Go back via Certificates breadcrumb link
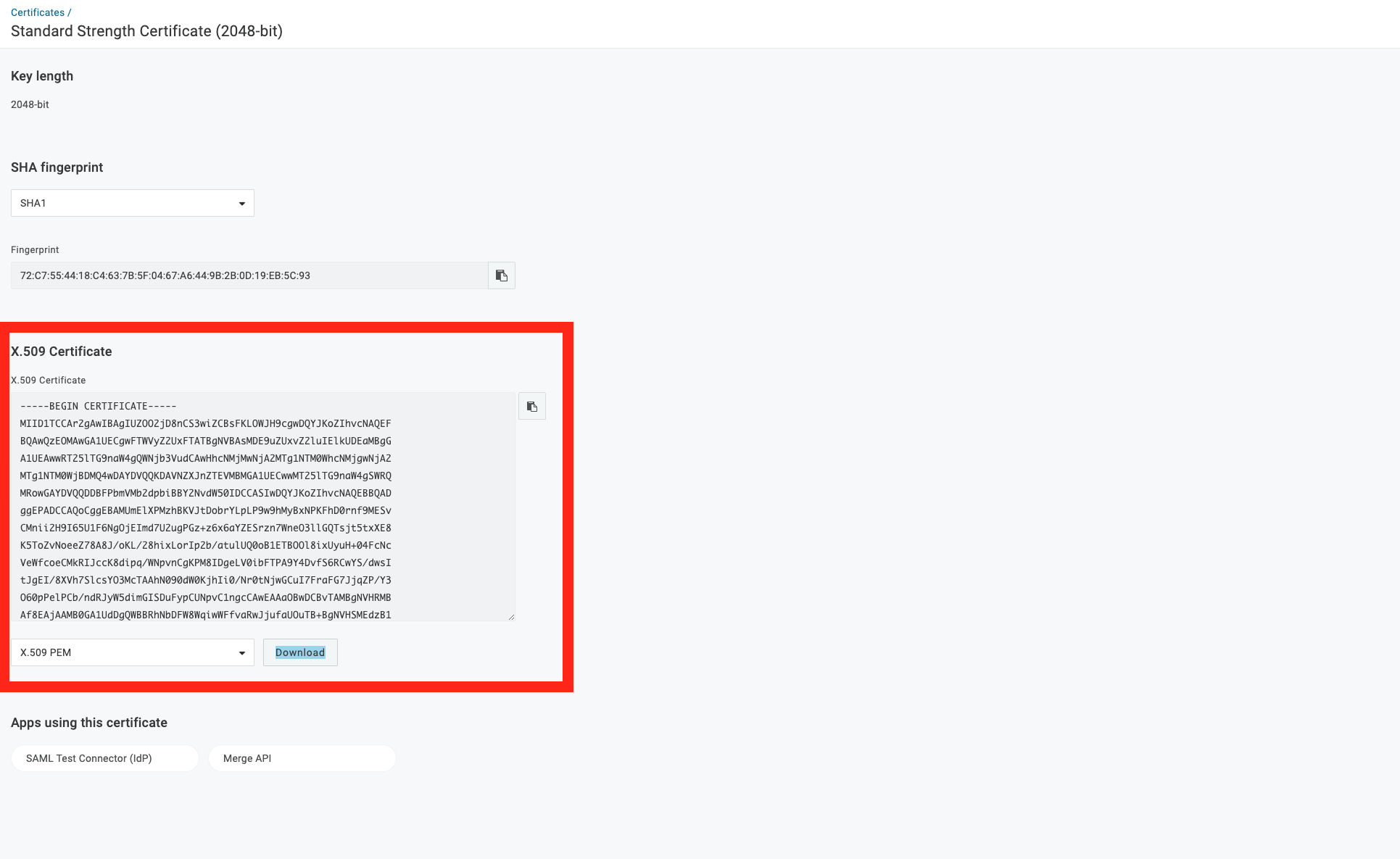This screenshot has height=859, width=1400. (38, 12)
